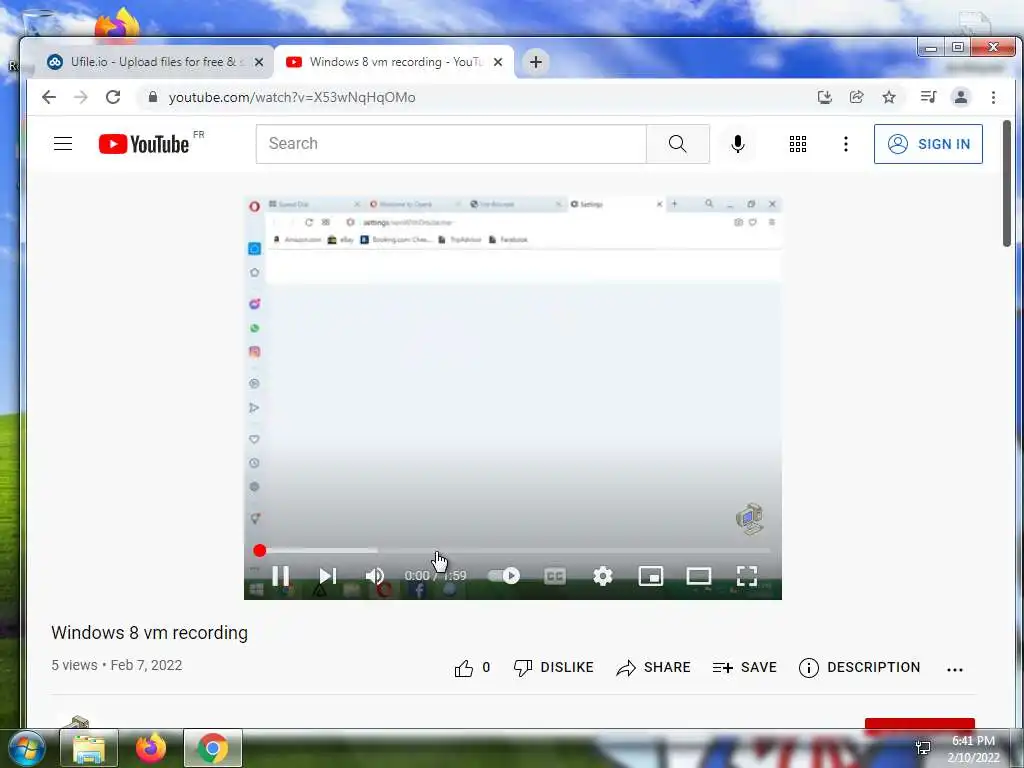1024x768 pixels.
Task: Open File Explorer from the taskbar
Action: coord(89,748)
